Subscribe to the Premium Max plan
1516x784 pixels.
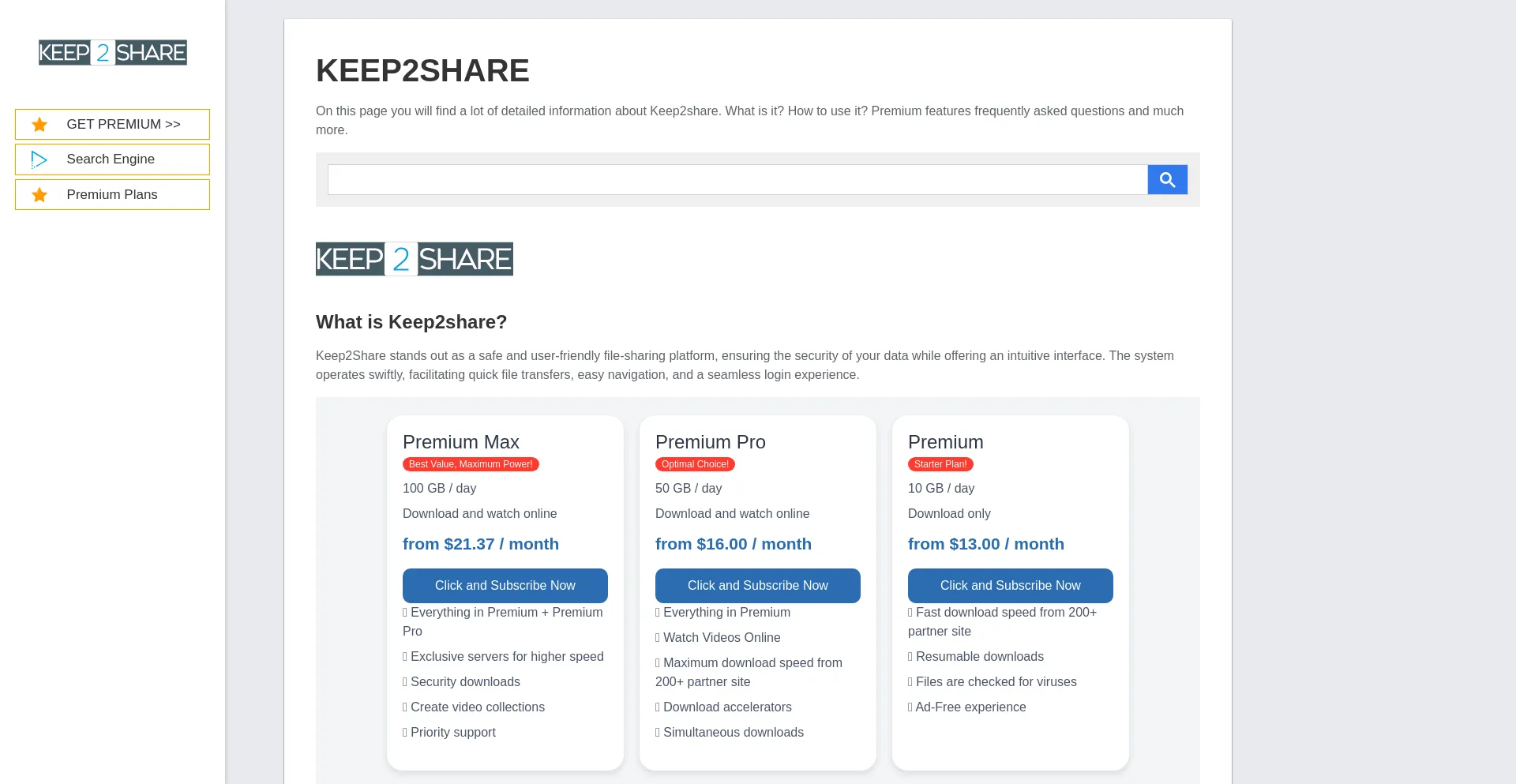coord(505,586)
